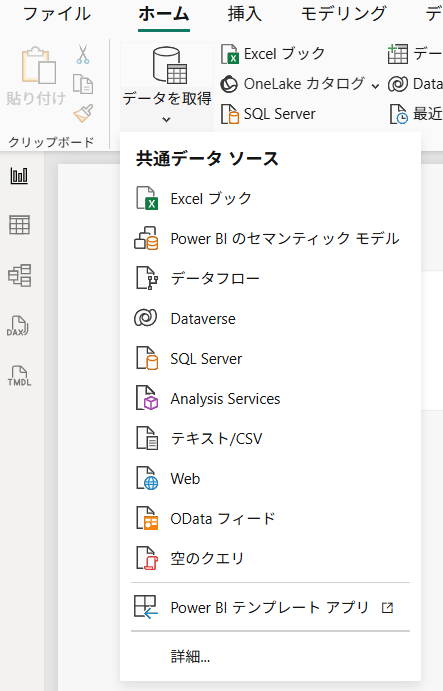Open the モデリング ribbon tab
This screenshot has height=691, width=443.
[x=343, y=14]
